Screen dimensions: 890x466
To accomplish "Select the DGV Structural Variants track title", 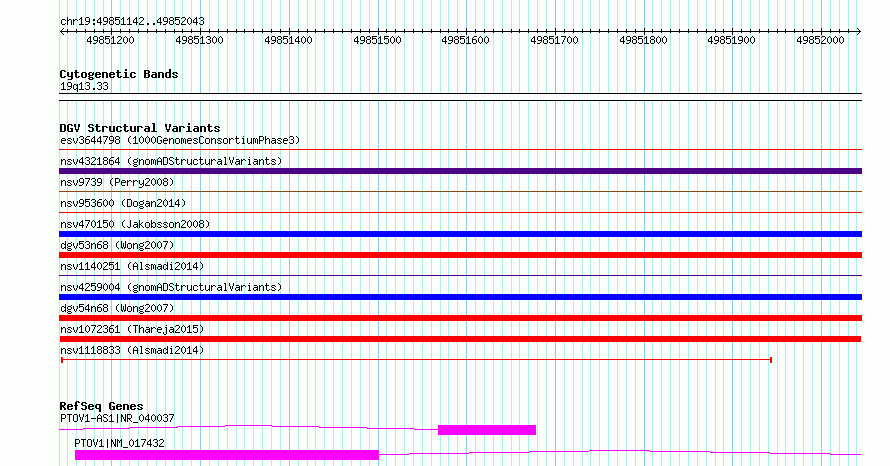I will 140,128.
